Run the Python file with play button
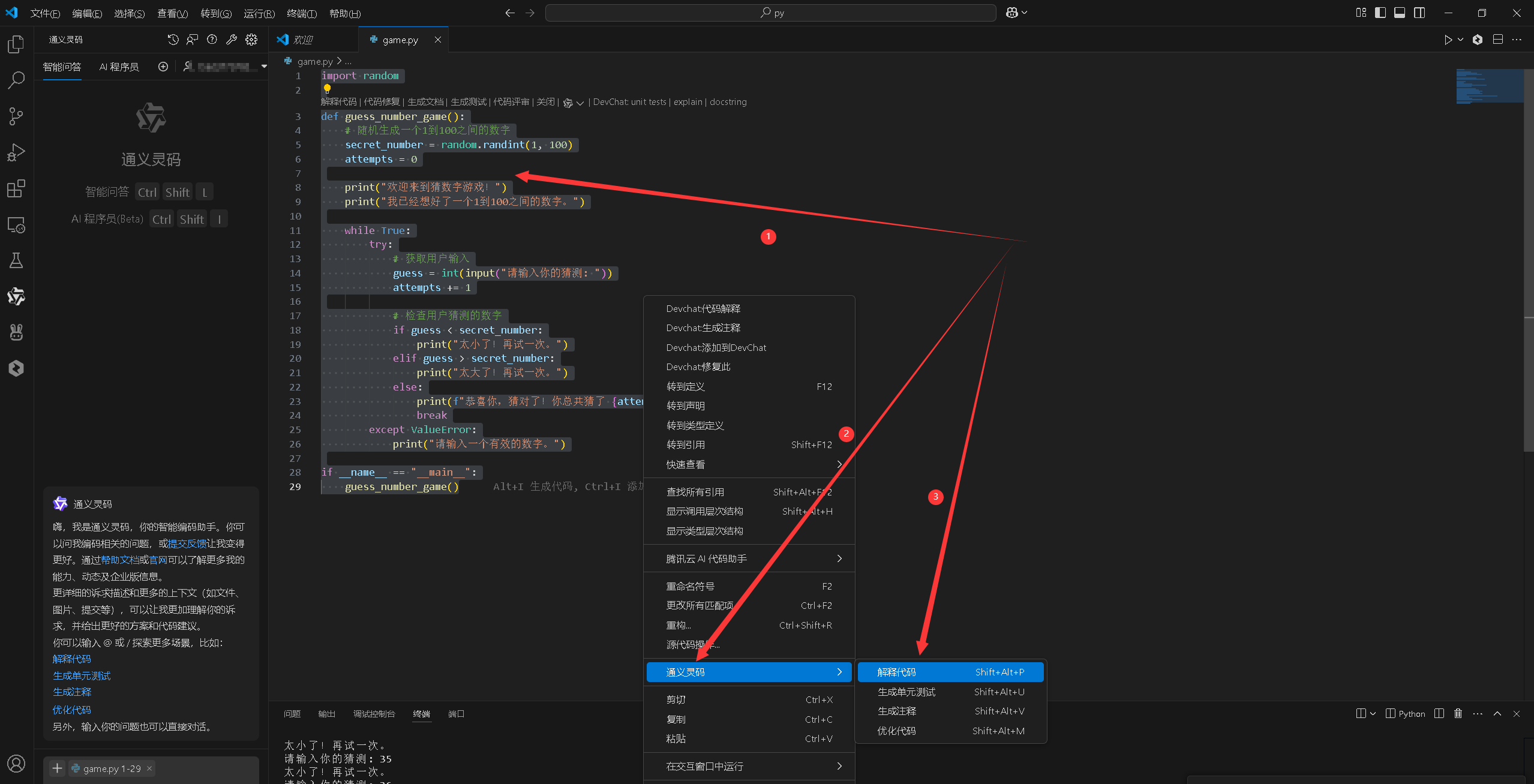1534x784 pixels. tap(1448, 40)
